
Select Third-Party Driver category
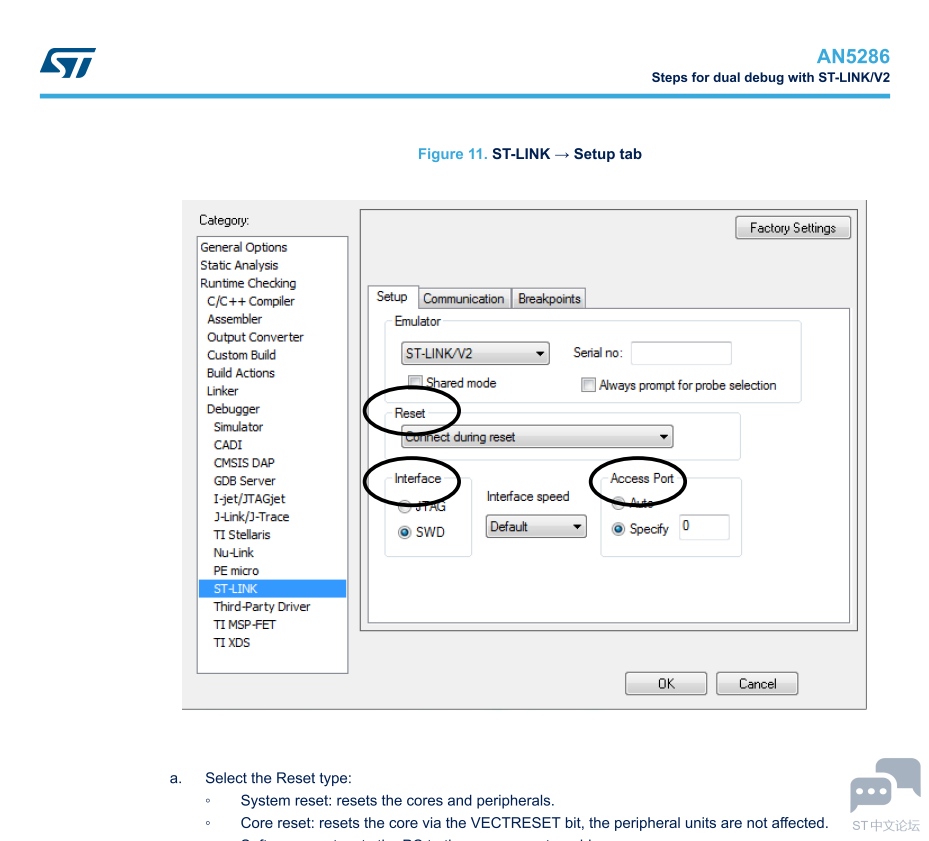(262, 607)
